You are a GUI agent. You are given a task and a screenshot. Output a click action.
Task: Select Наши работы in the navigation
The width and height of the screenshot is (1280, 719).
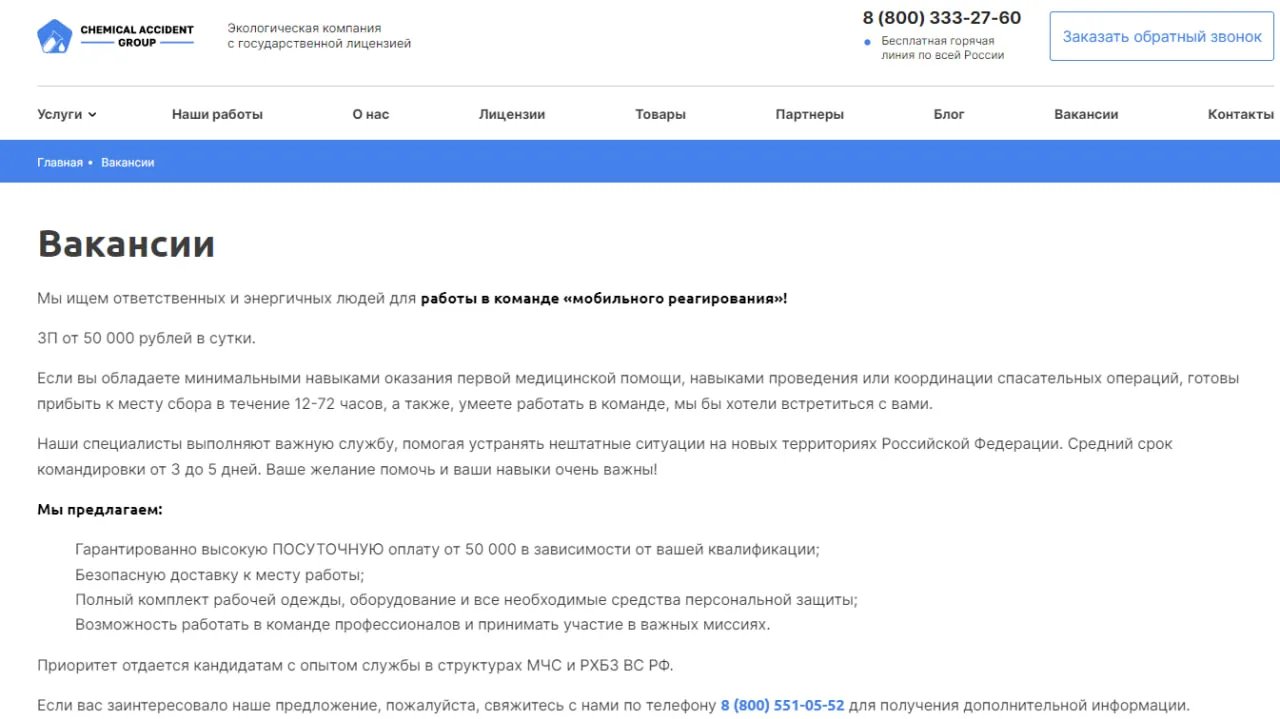(x=217, y=114)
